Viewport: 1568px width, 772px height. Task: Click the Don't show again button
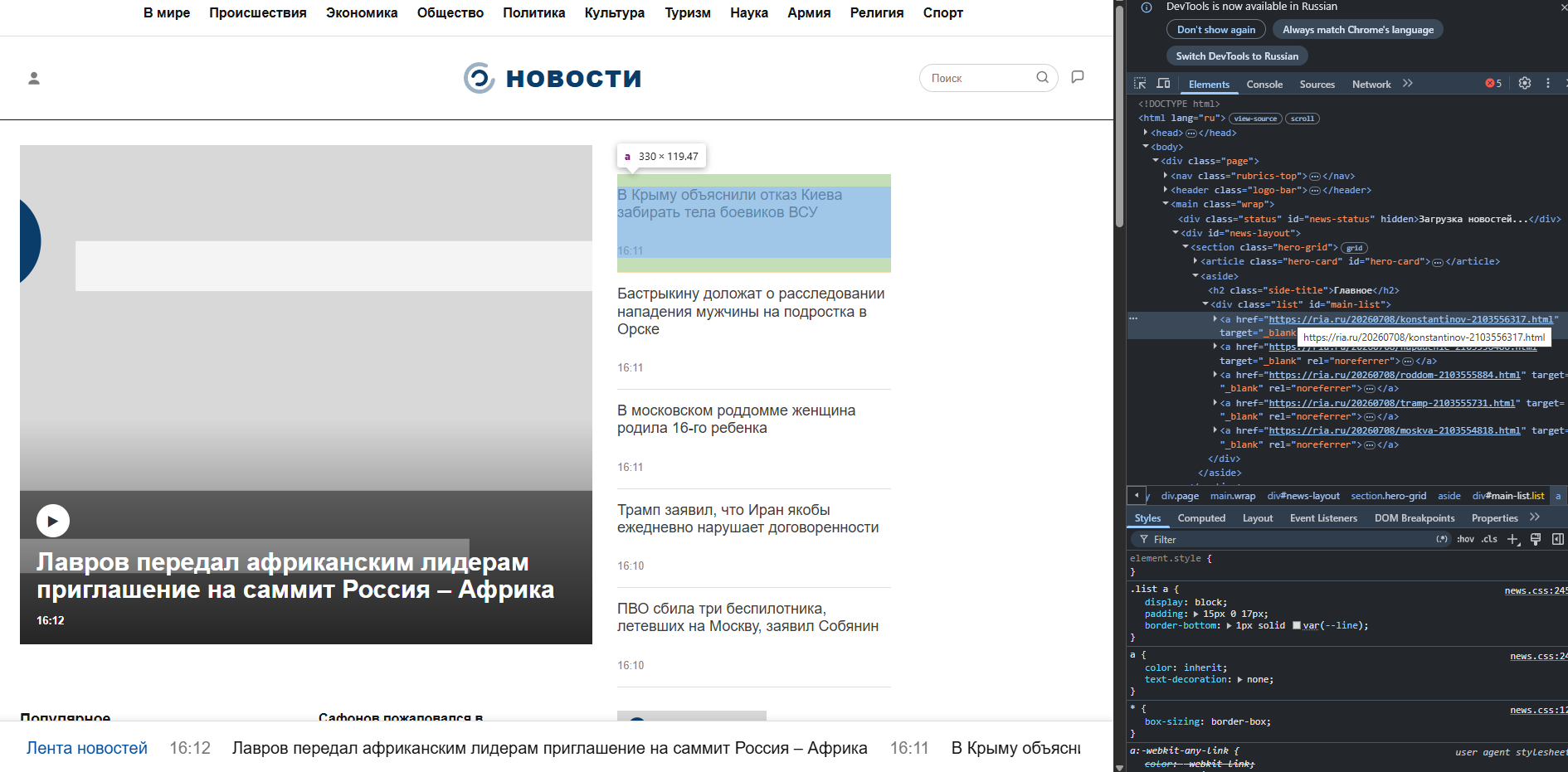pyautogui.click(x=1216, y=30)
